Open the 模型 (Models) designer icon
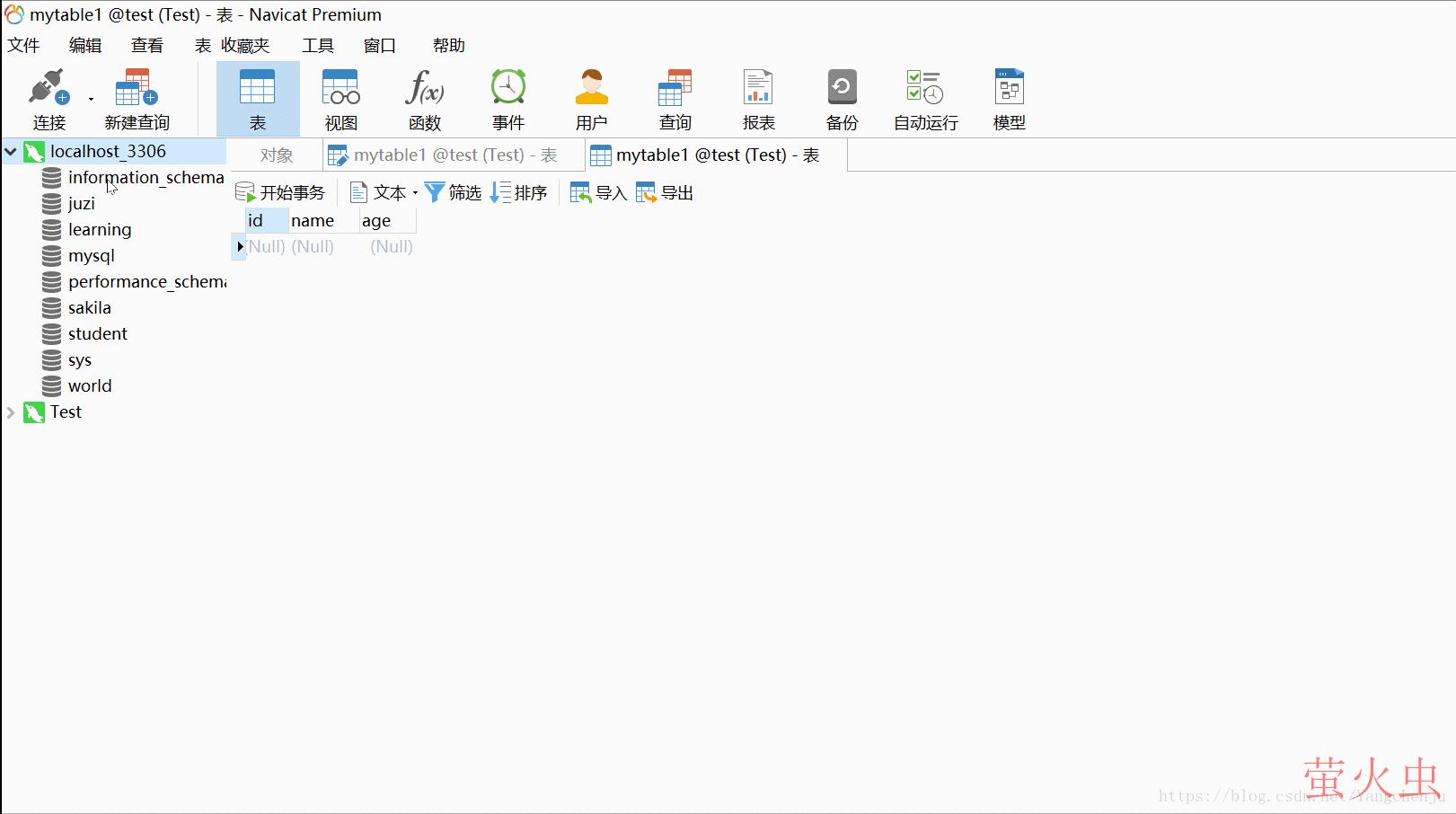 click(x=1008, y=97)
